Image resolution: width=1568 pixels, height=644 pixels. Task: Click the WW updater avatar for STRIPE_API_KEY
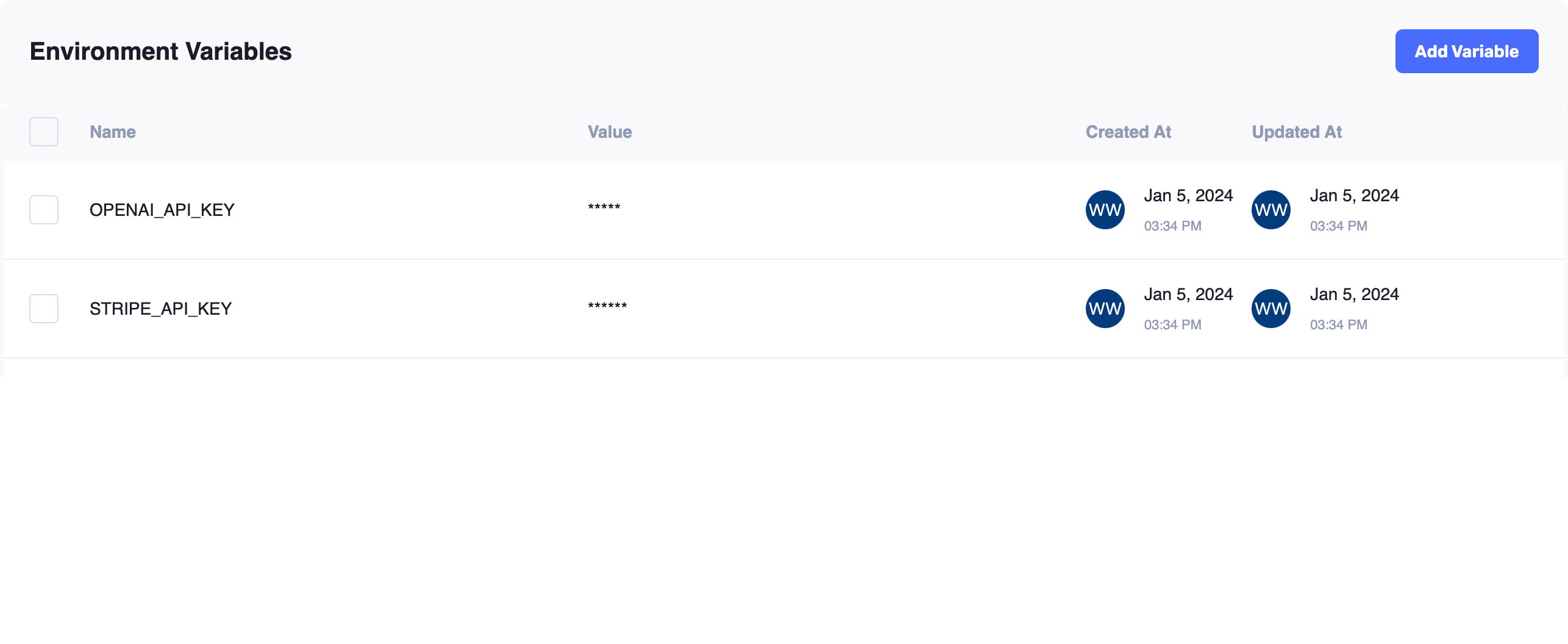point(1270,309)
